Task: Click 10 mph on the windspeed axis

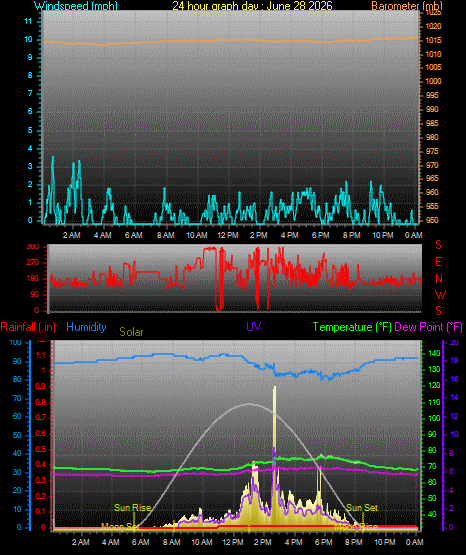Action: coord(28,39)
